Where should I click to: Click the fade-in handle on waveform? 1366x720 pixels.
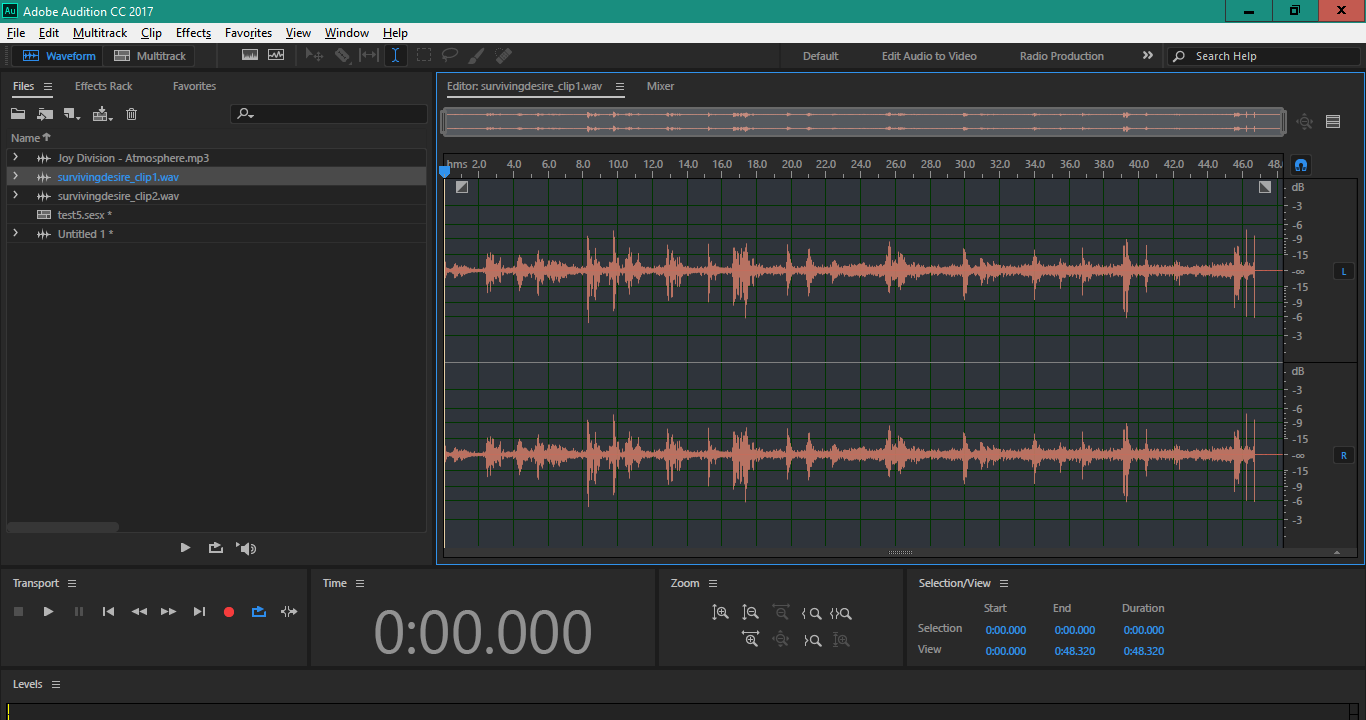tap(461, 187)
